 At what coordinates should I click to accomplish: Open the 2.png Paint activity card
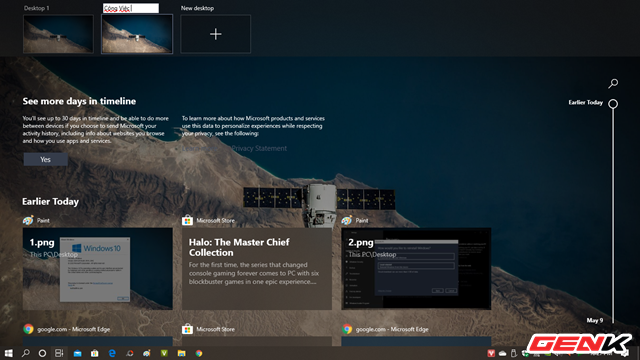[416, 269]
